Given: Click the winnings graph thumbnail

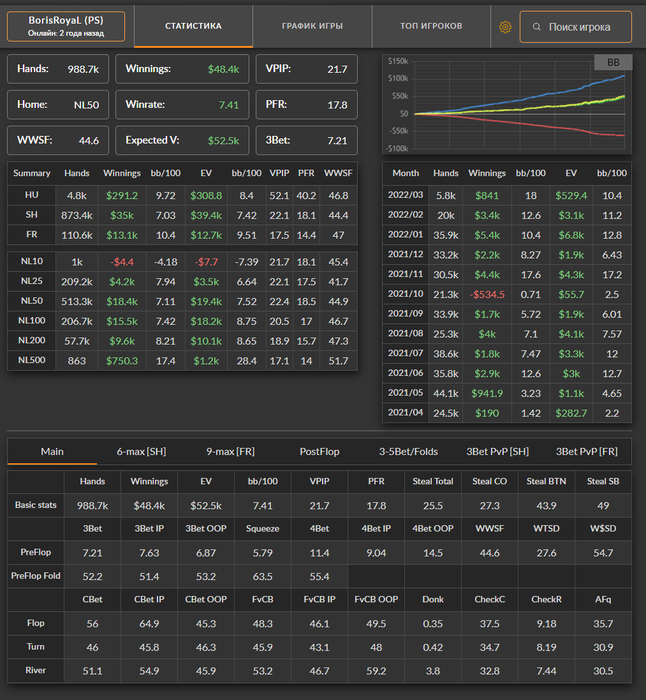Looking at the screenshot, I should [507, 104].
